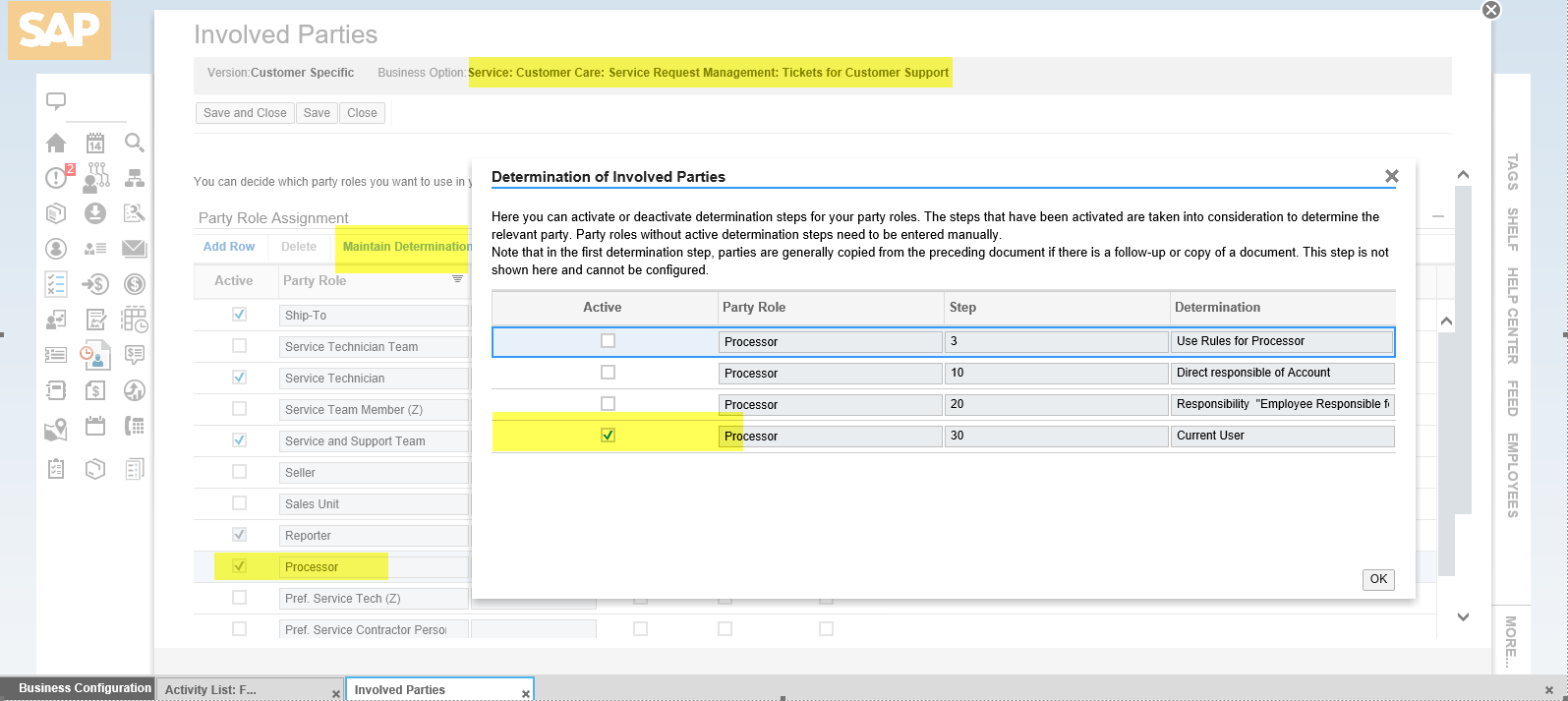Click Direct responsible of Account field
This screenshot has height=701, width=1568.
coord(1283,373)
